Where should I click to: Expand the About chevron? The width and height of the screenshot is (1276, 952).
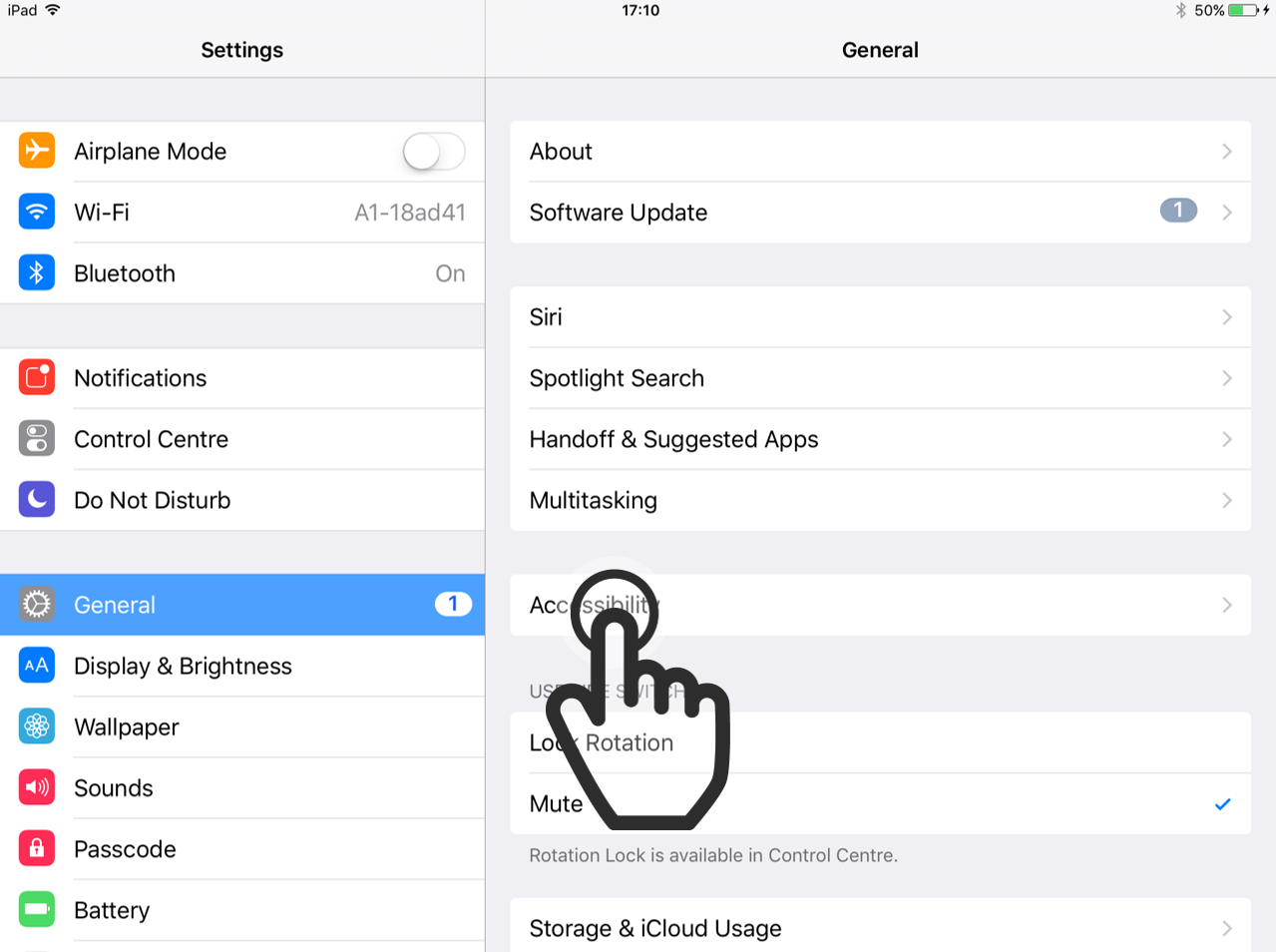1227,152
